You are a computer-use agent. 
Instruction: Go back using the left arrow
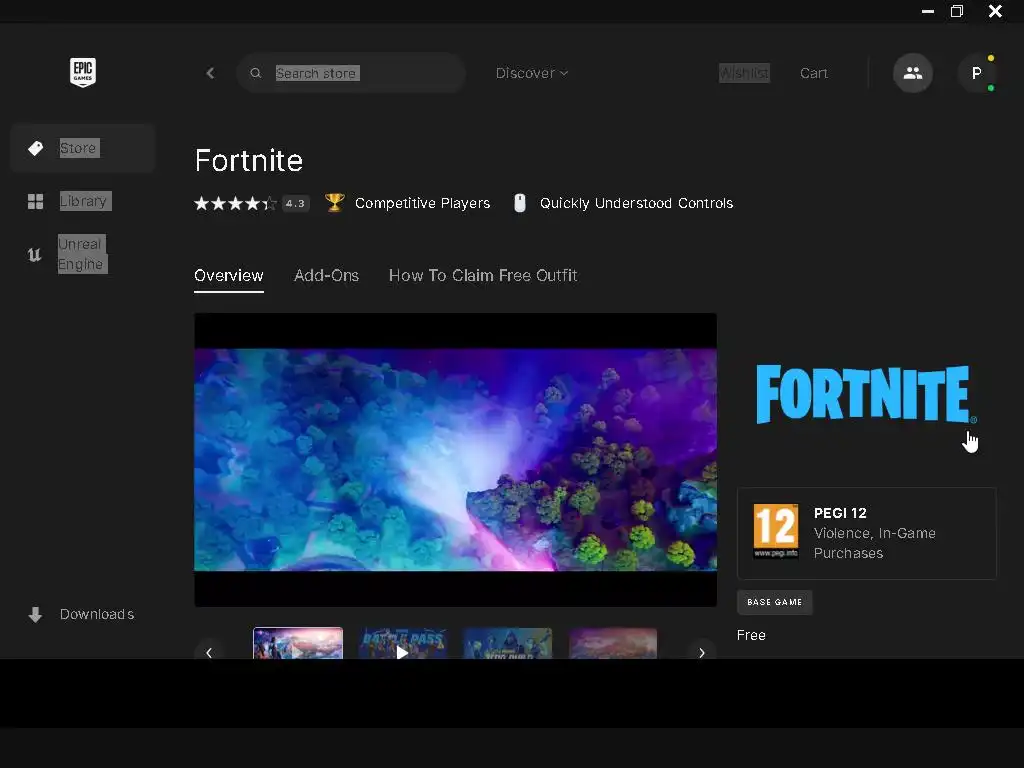point(210,73)
